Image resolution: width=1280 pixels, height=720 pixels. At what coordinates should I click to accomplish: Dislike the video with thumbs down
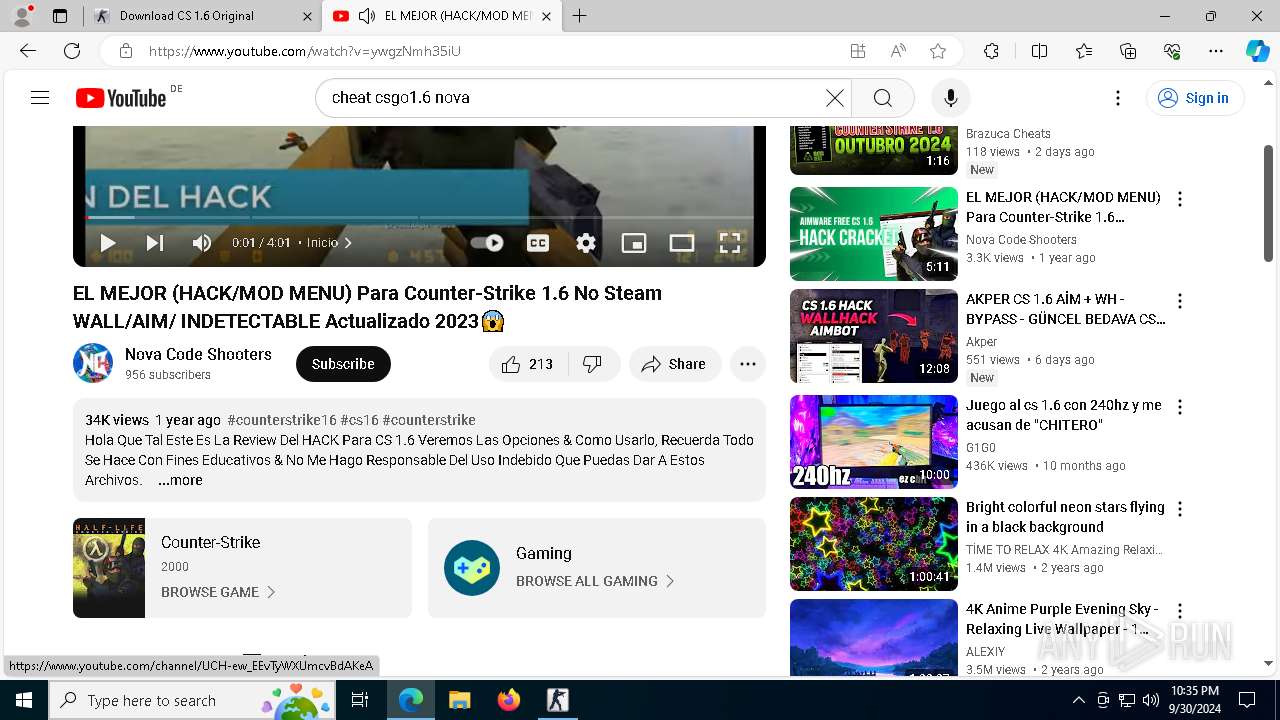coord(593,364)
